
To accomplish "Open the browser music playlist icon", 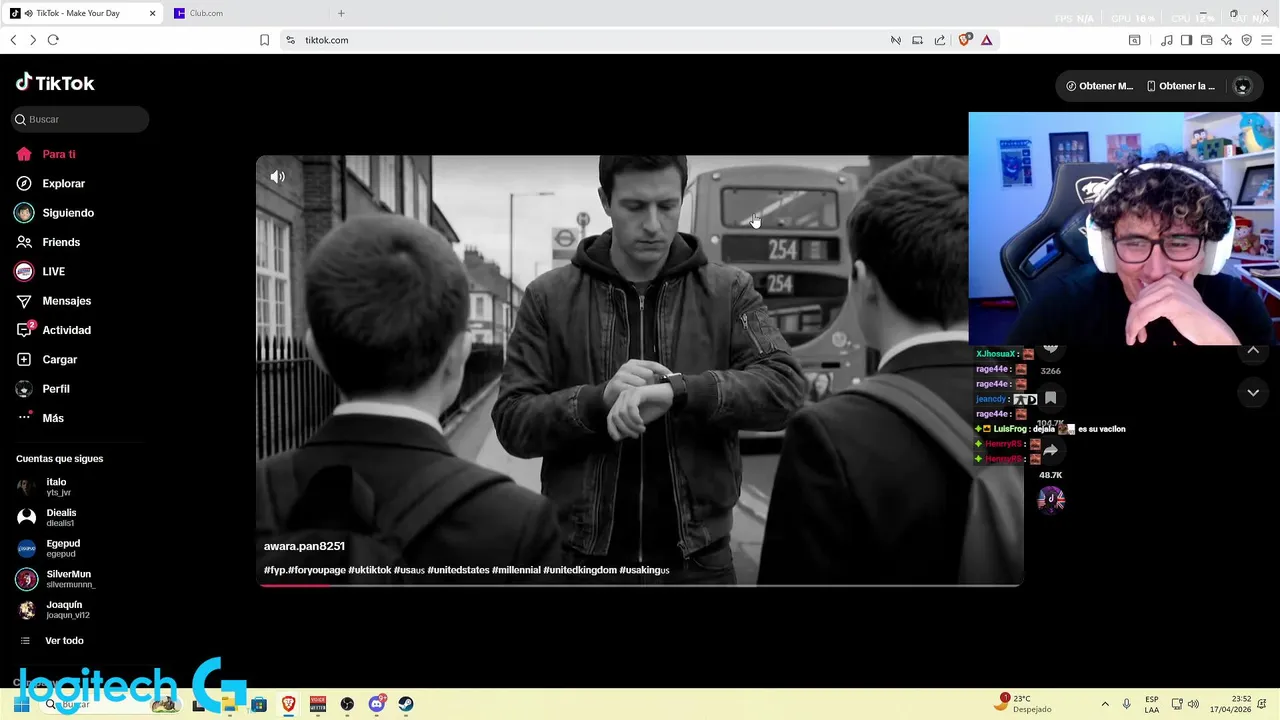I will (x=1166, y=40).
